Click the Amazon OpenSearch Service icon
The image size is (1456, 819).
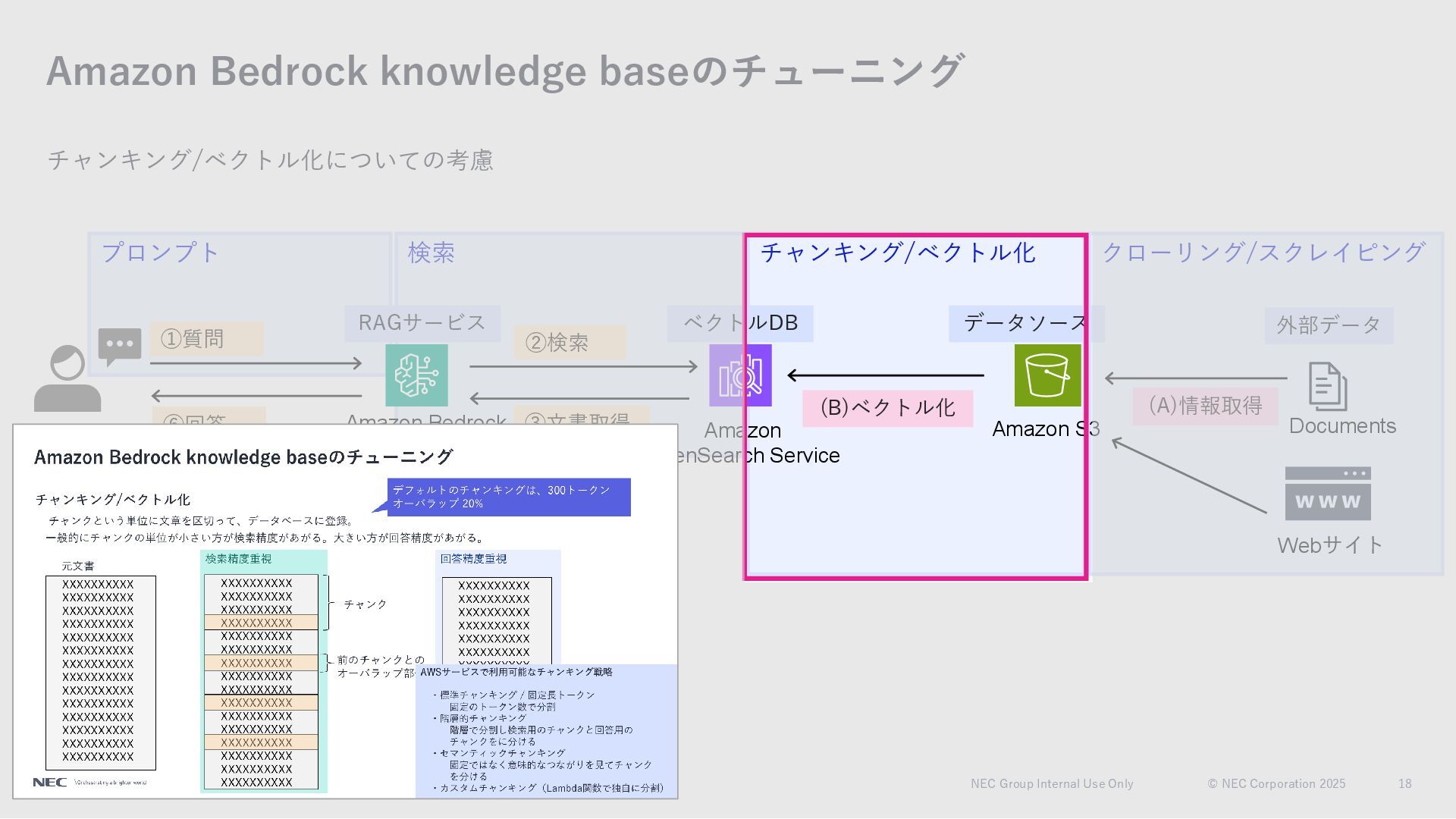click(740, 375)
